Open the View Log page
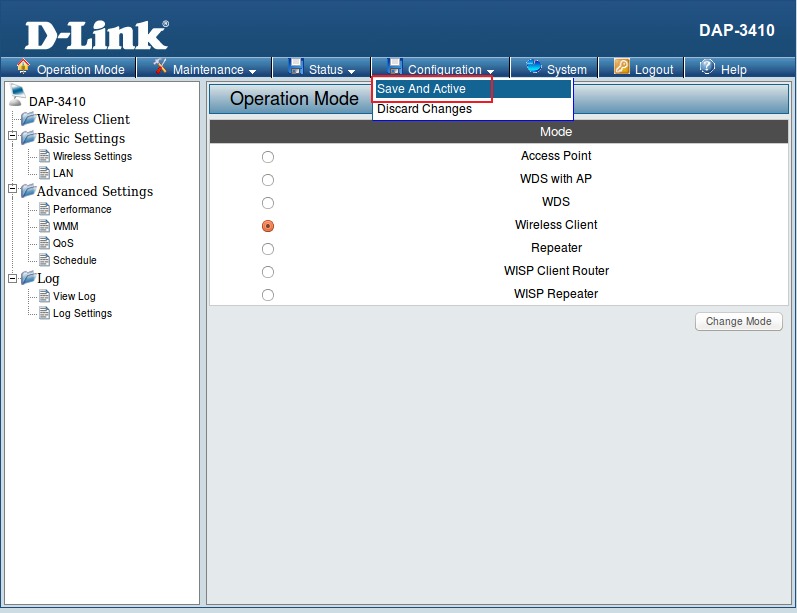This screenshot has width=797, height=613. click(x=74, y=296)
